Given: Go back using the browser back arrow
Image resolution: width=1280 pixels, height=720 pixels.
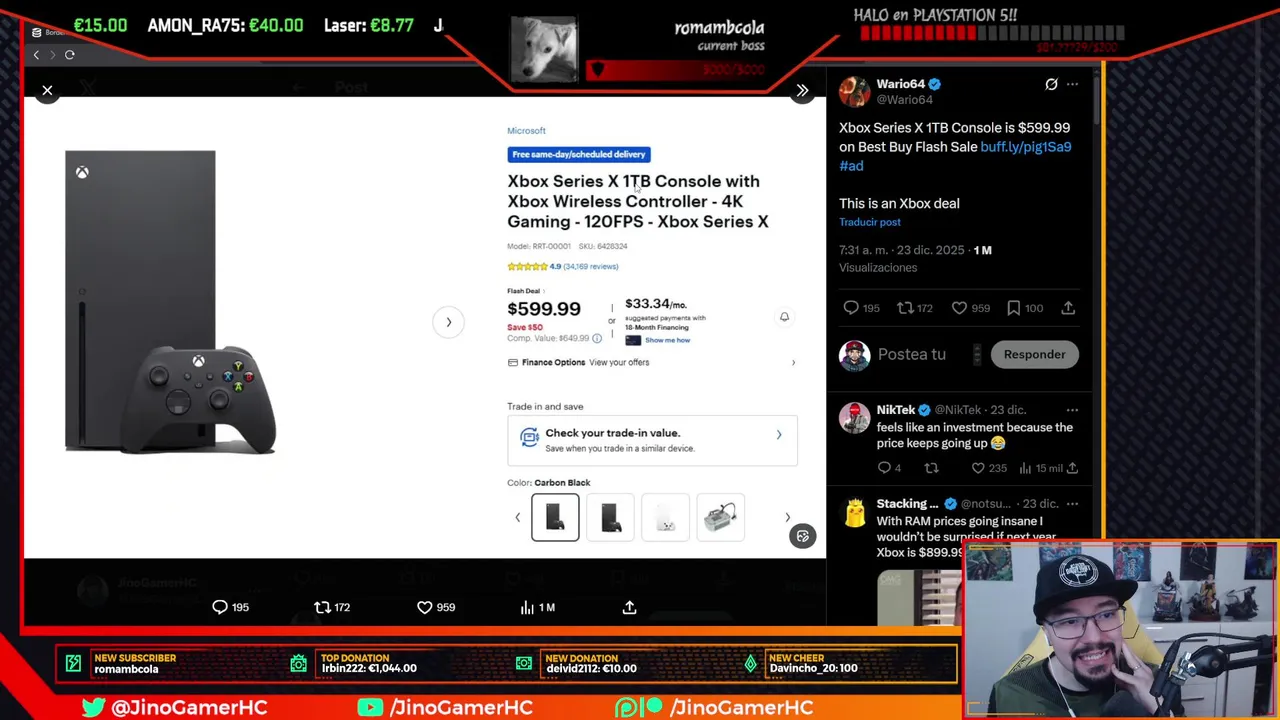Looking at the screenshot, I should pyautogui.click(x=36, y=55).
